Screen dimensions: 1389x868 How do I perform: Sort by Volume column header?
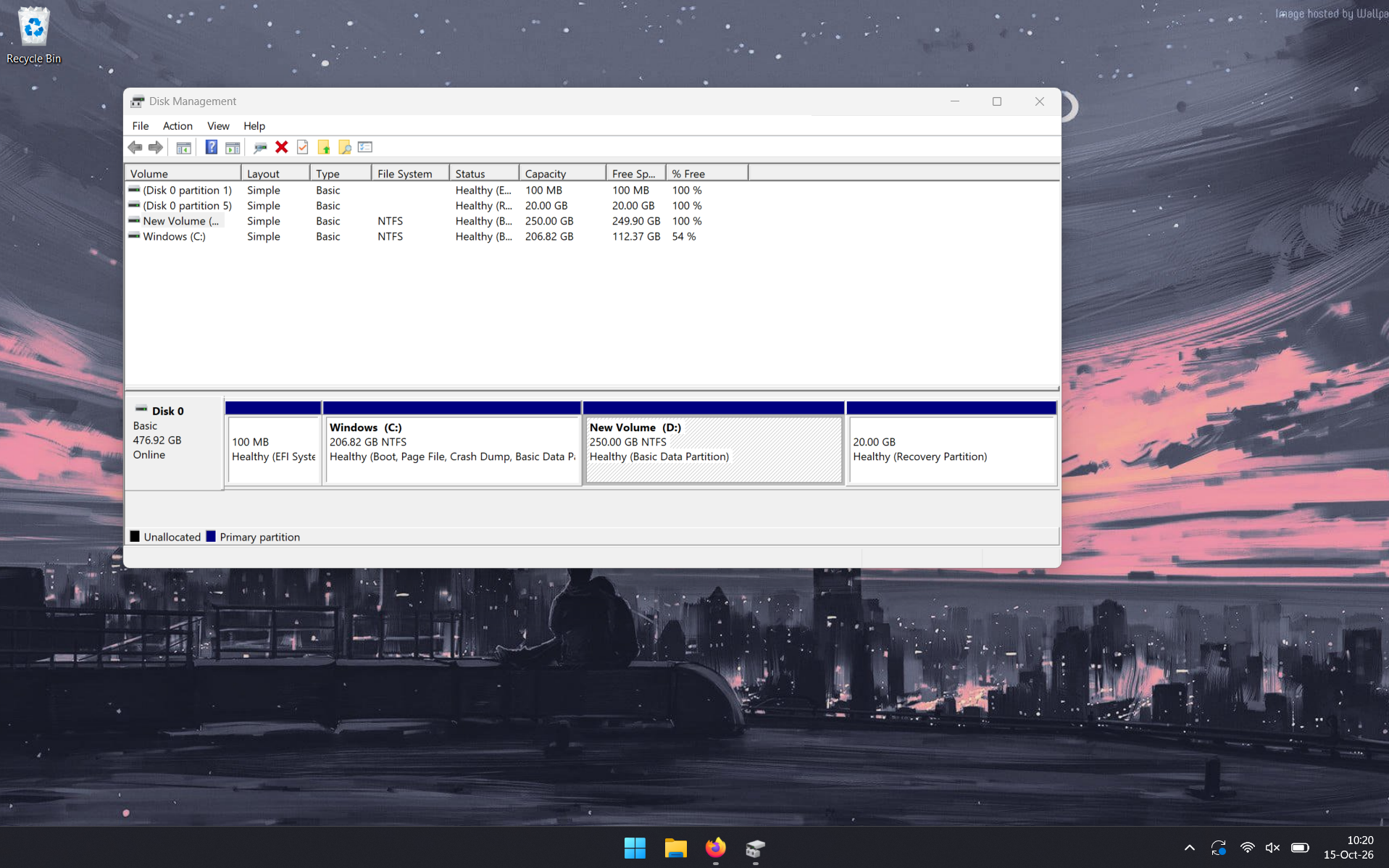[183, 174]
